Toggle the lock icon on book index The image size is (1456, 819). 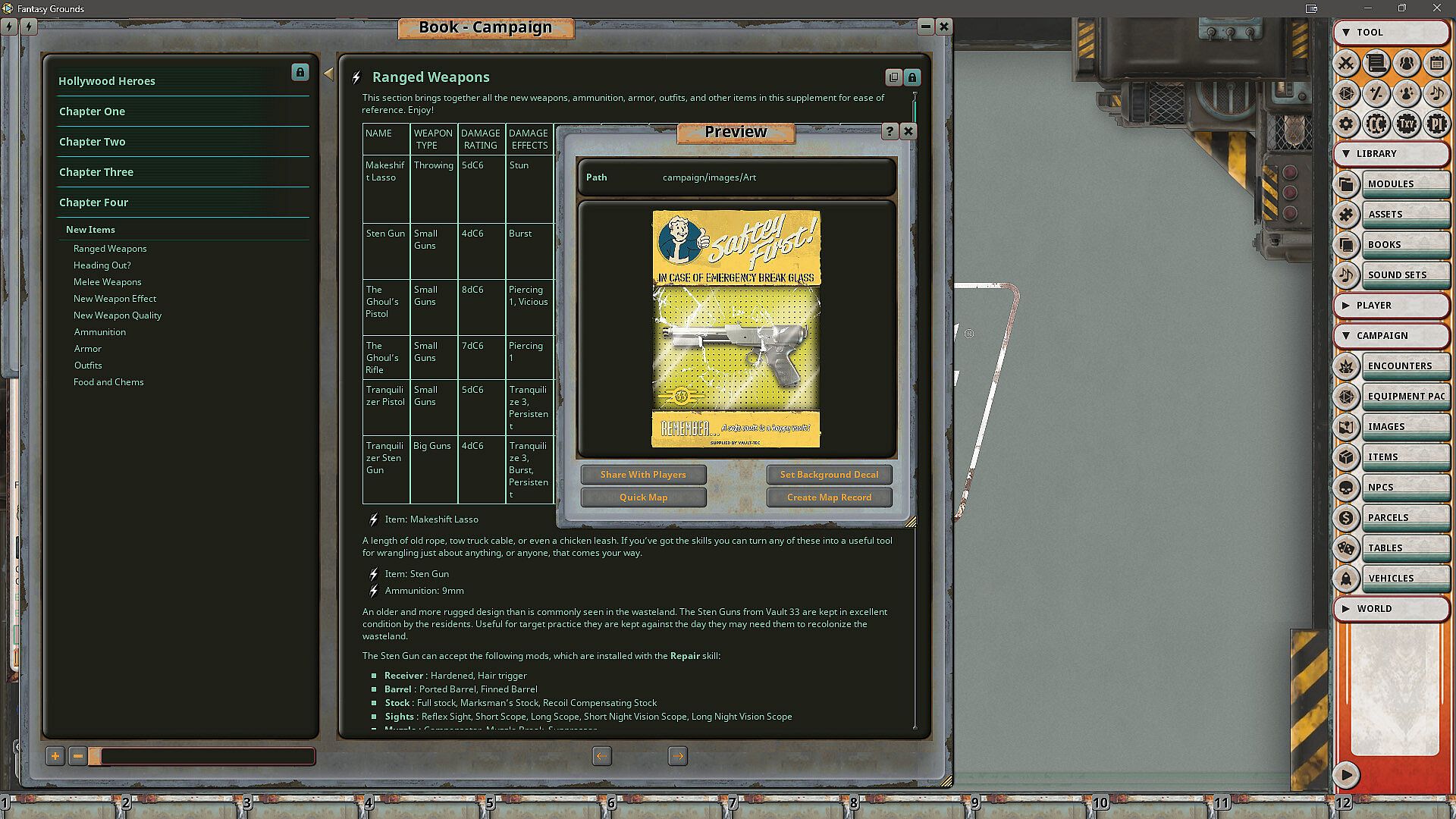pos(300,72)
